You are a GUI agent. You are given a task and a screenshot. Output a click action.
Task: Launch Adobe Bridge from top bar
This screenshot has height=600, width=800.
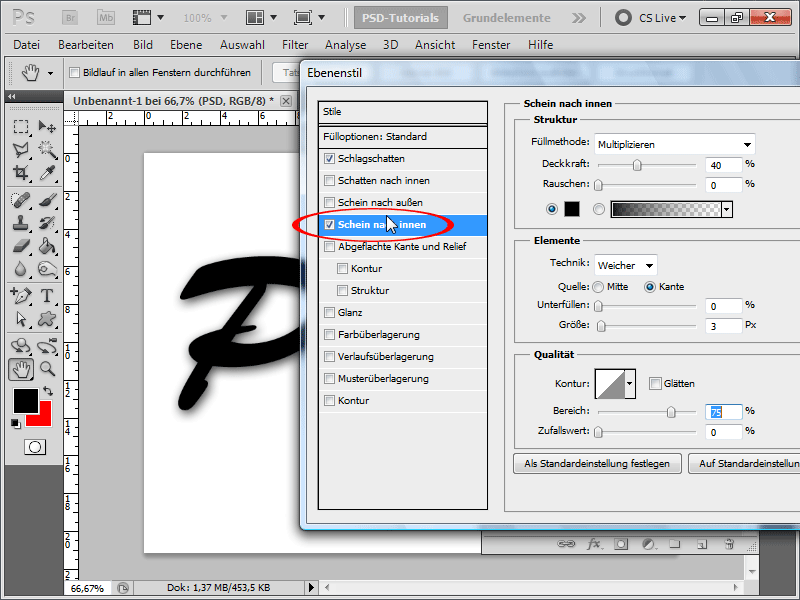[x=70, y=18]
